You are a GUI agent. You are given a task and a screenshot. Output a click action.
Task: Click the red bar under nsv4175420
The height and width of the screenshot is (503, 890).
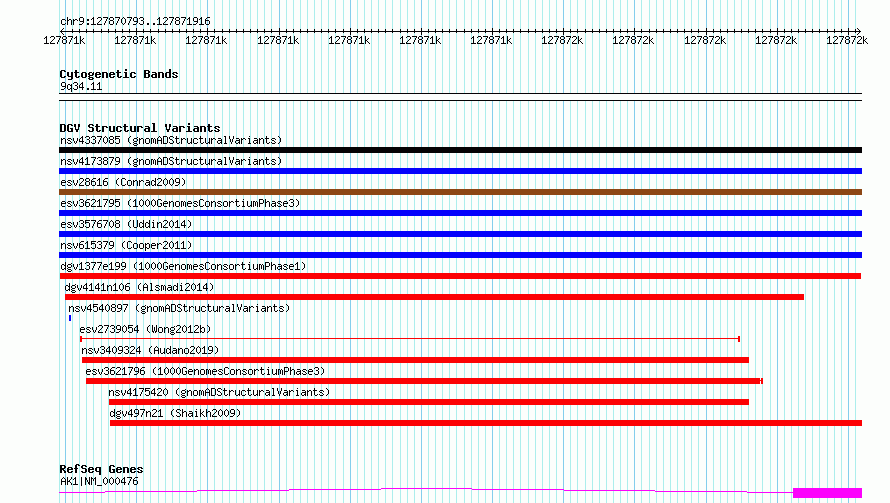click(429, 402)
